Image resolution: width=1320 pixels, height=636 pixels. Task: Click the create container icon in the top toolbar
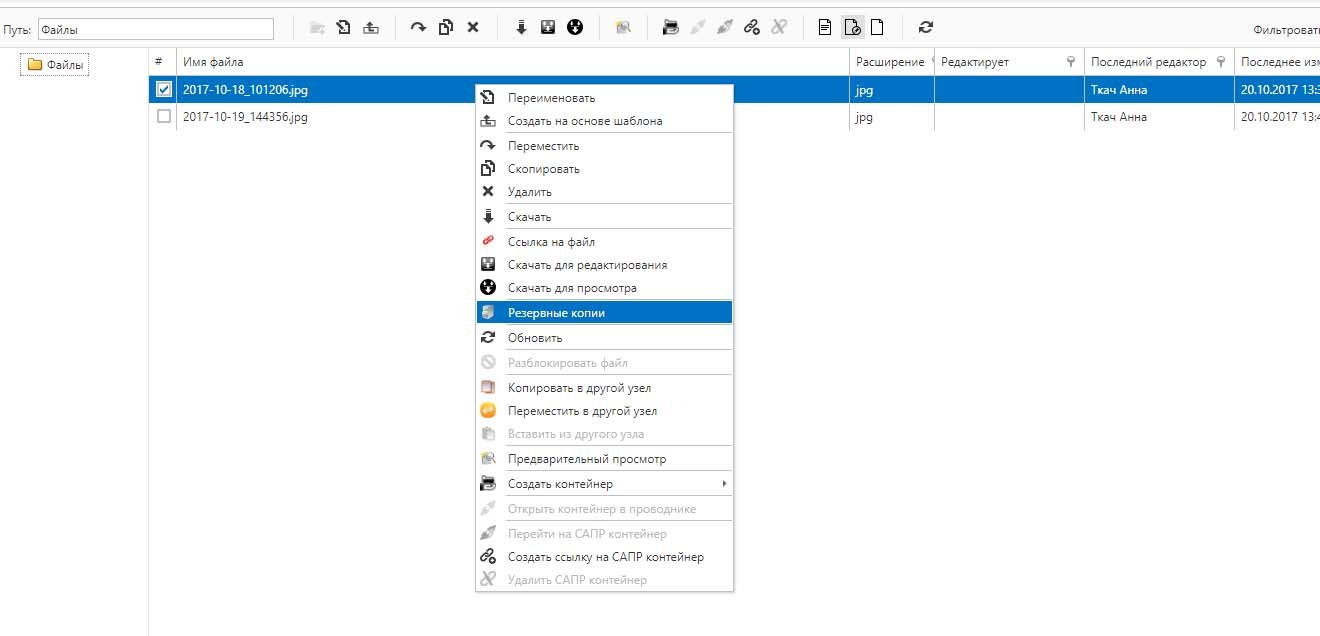coord(671,28)
